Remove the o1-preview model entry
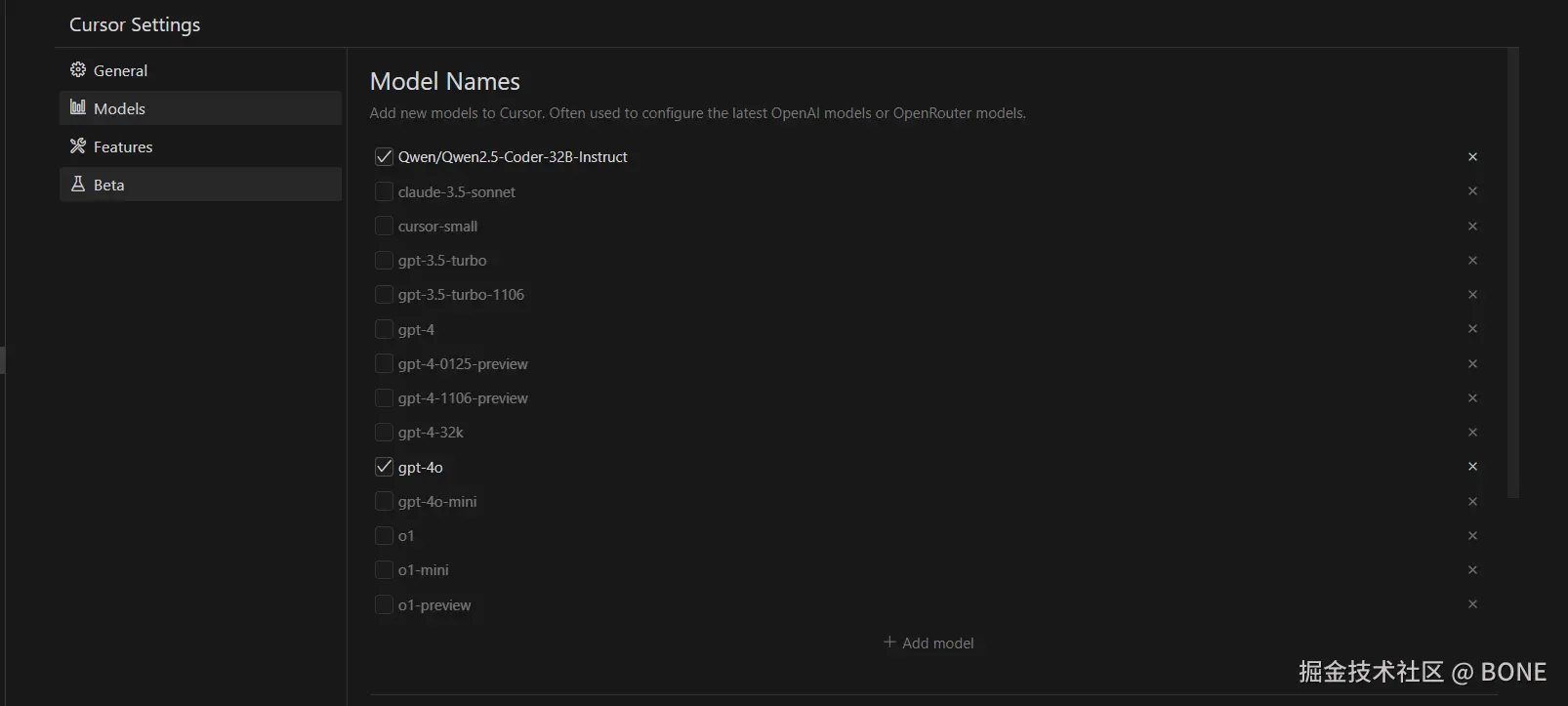 1472,604
